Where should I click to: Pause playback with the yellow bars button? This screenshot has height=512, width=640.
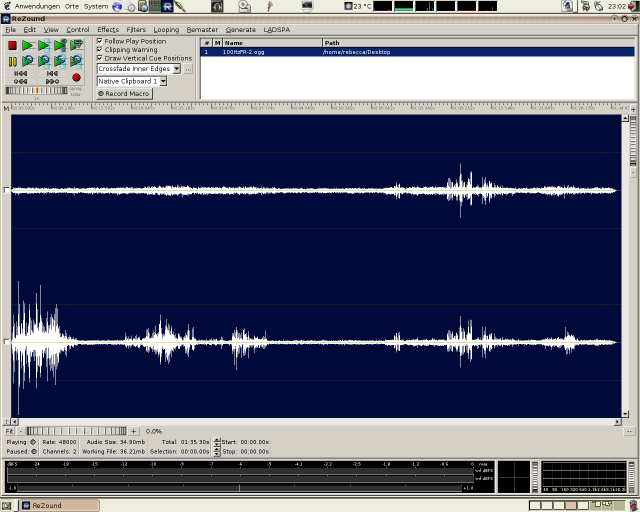point(12,61)
